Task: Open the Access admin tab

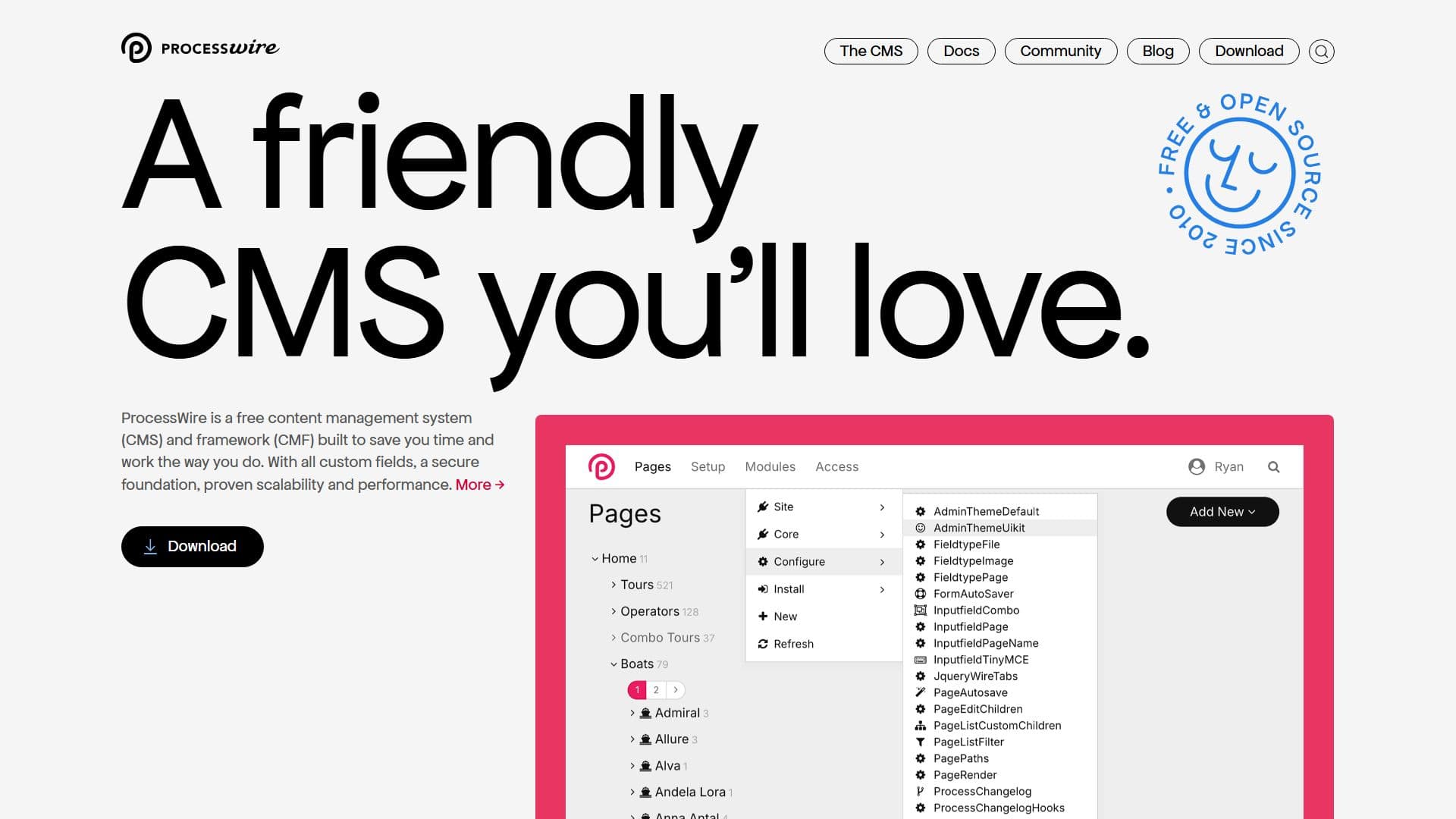Action: point(836,466)
